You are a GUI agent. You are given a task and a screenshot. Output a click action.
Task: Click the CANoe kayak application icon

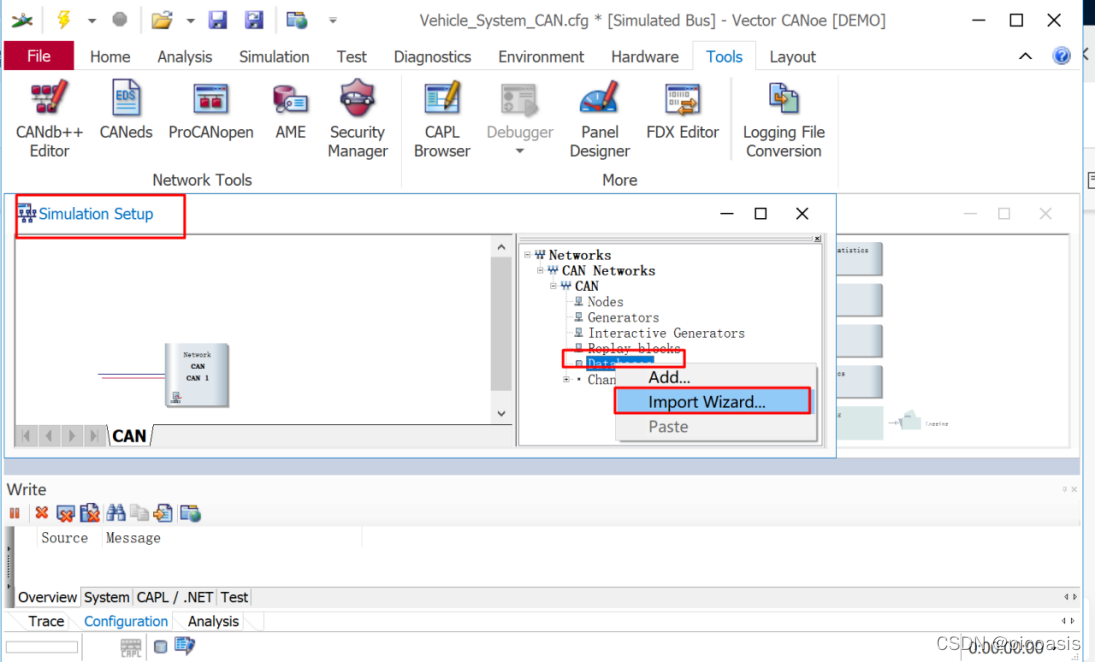point(22,20)
